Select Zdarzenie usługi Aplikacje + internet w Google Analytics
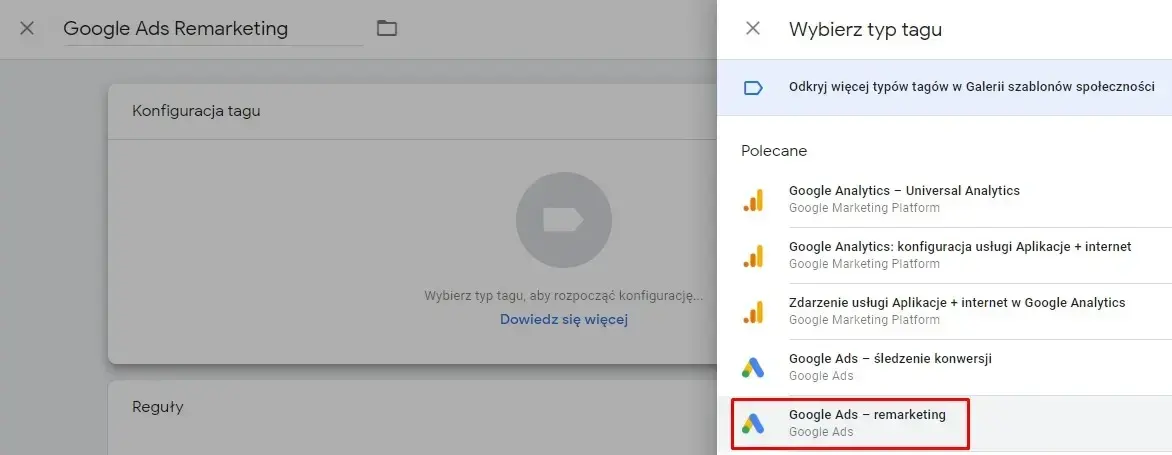Viewport: 1172px width, 455px height. point(944,311)
